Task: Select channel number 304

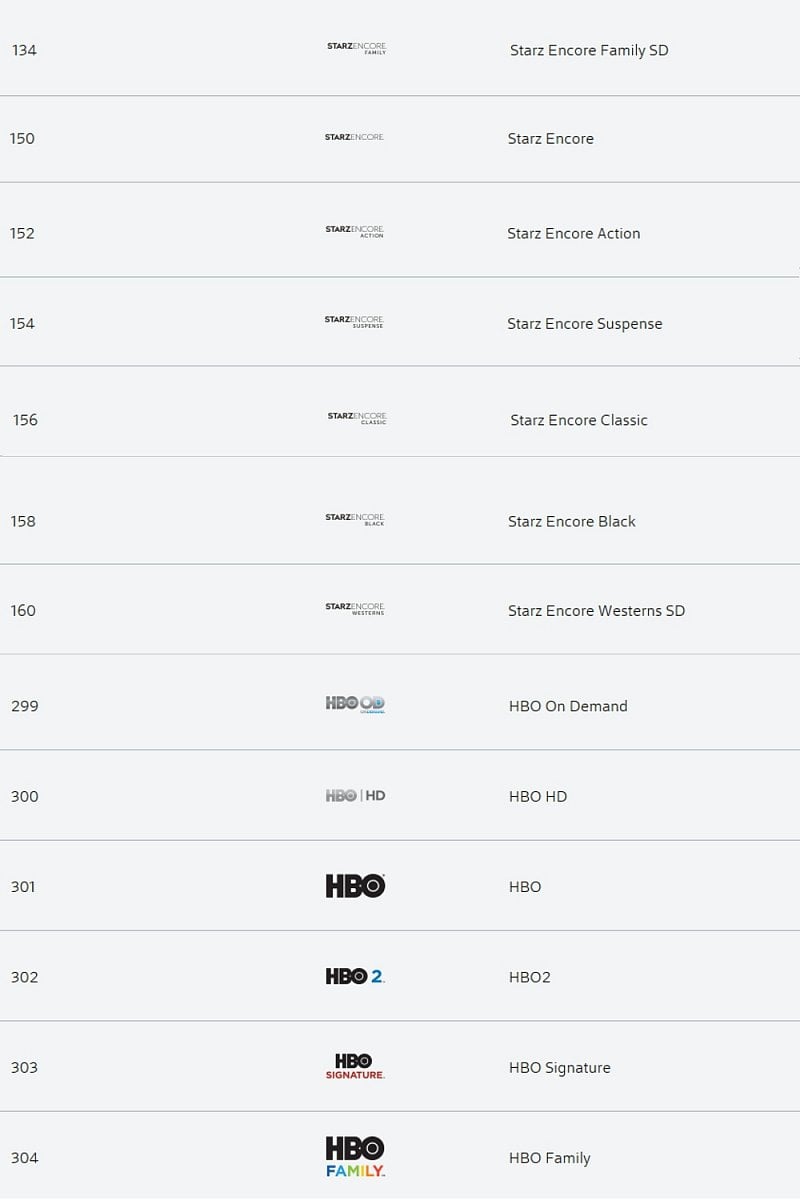Action: pyautogui.click(x=25, y=1158)
